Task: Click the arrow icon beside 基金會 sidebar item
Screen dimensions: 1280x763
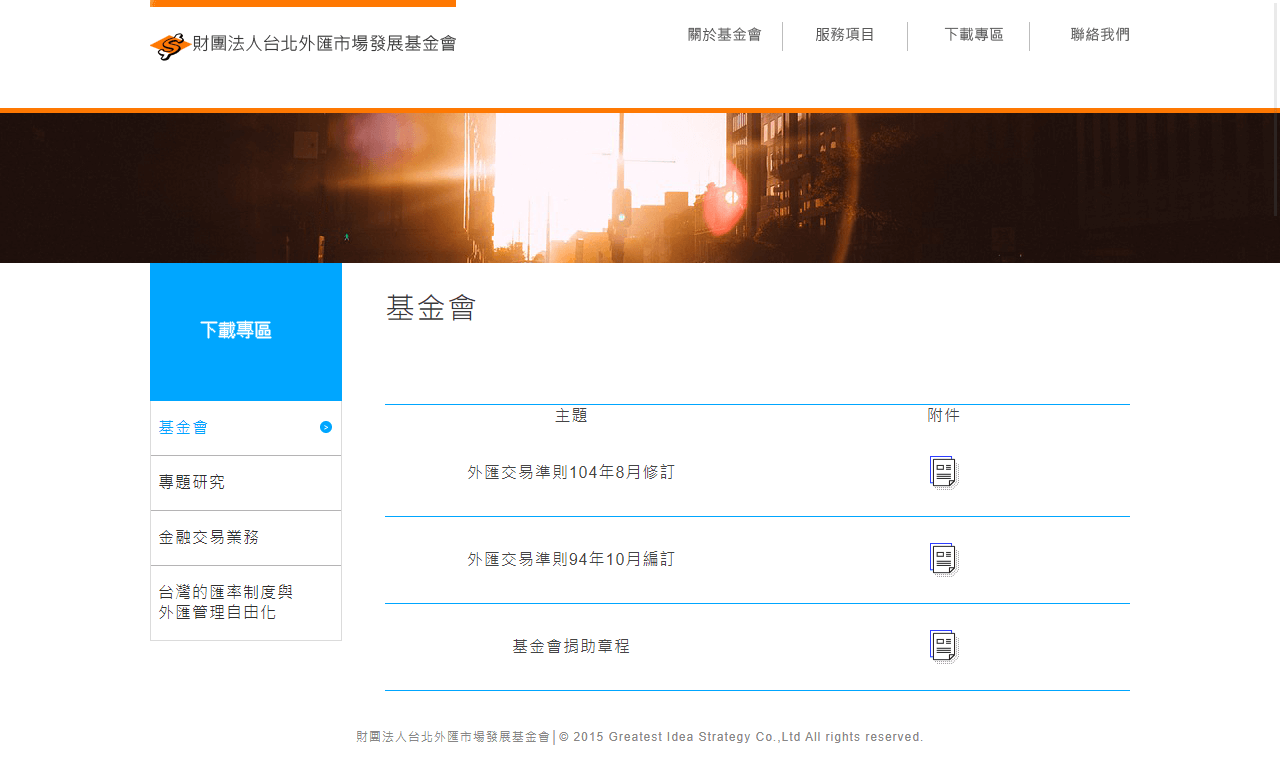Action: tap(326, 427)
